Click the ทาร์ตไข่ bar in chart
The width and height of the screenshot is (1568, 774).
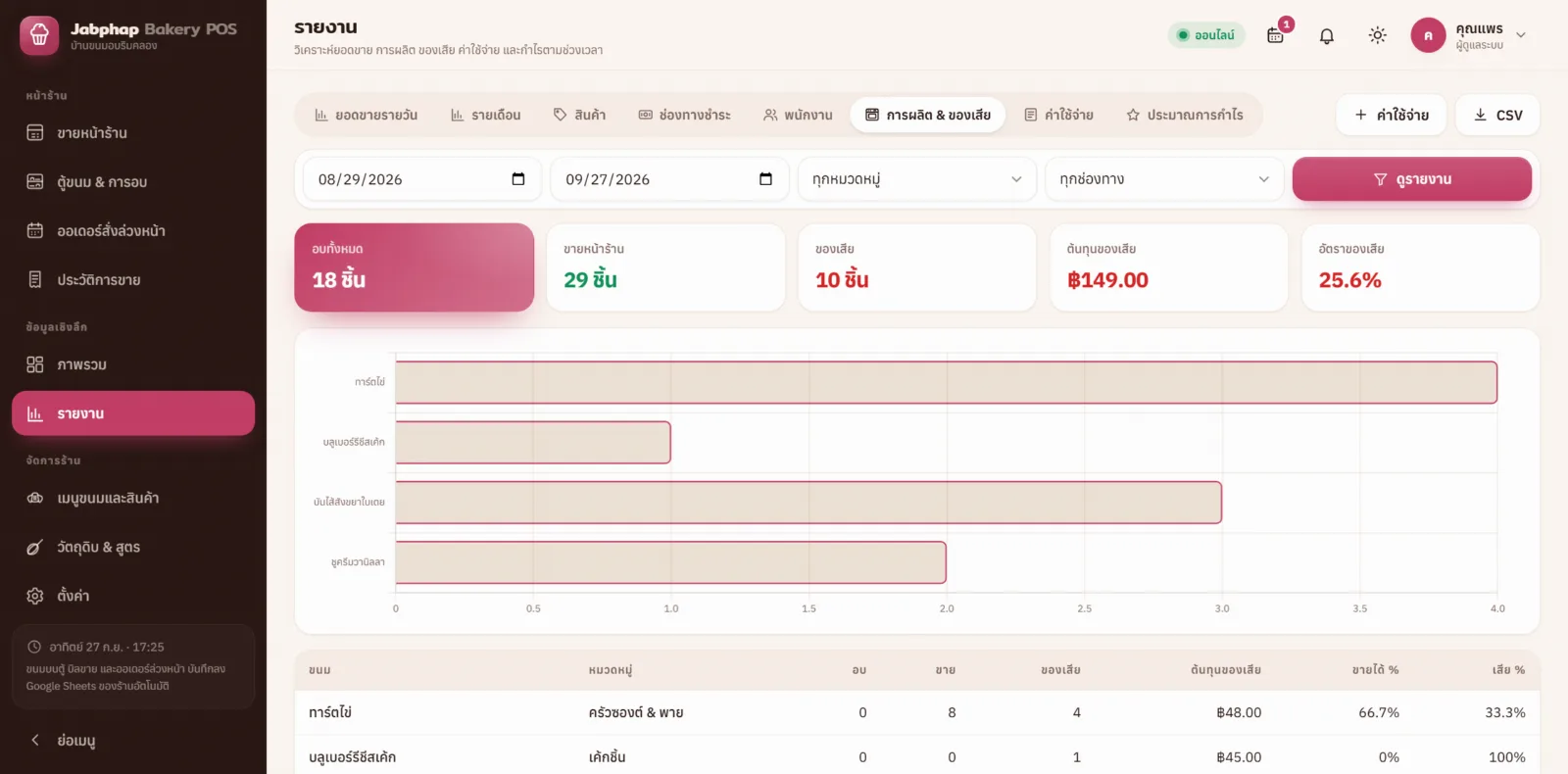(x=947, y=382)
